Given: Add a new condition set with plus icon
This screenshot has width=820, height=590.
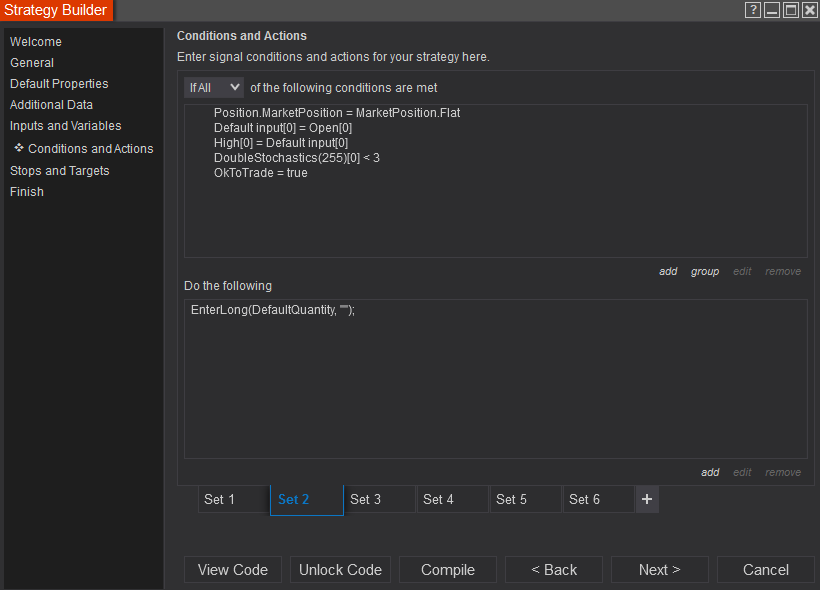Looking at the screenshot, I should [647, 499].
